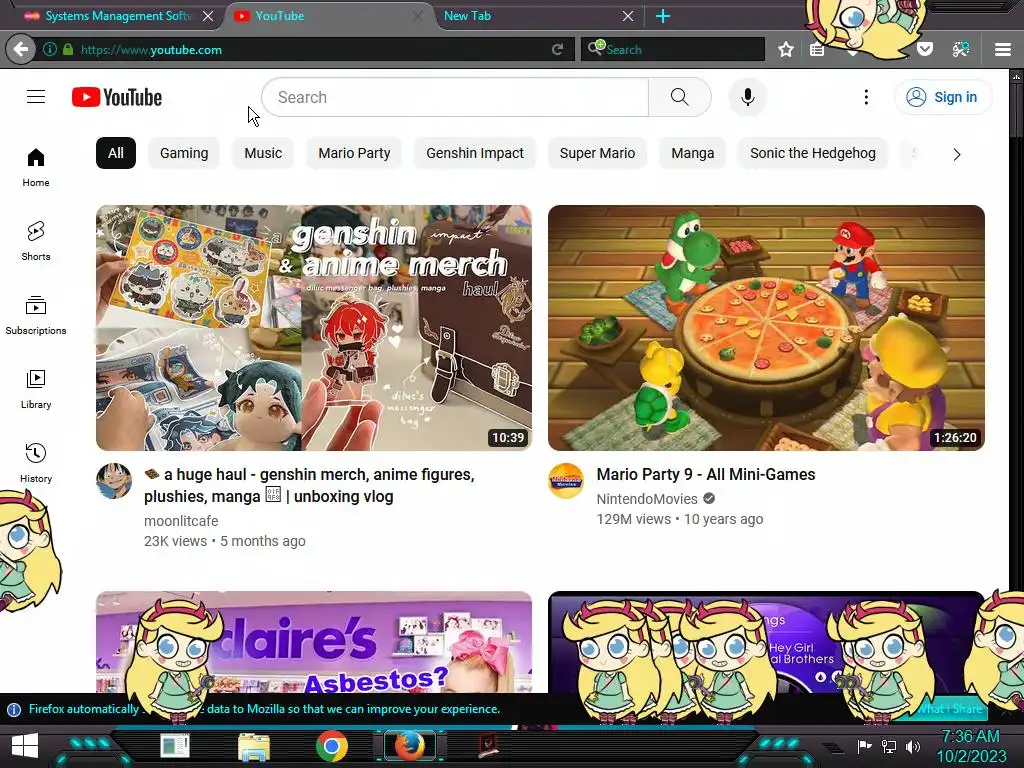
Task: Click the NintendoMovies channel avatar
Action: coord(566,481)
